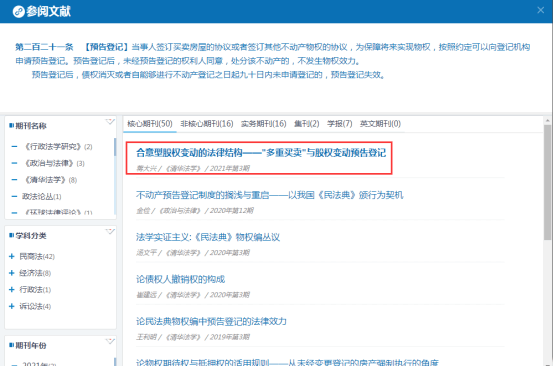The height and width of the screenshot is (366, 554).
Task: Open article 论物权期待权与抵押权的适用规则
Action: 287,362
